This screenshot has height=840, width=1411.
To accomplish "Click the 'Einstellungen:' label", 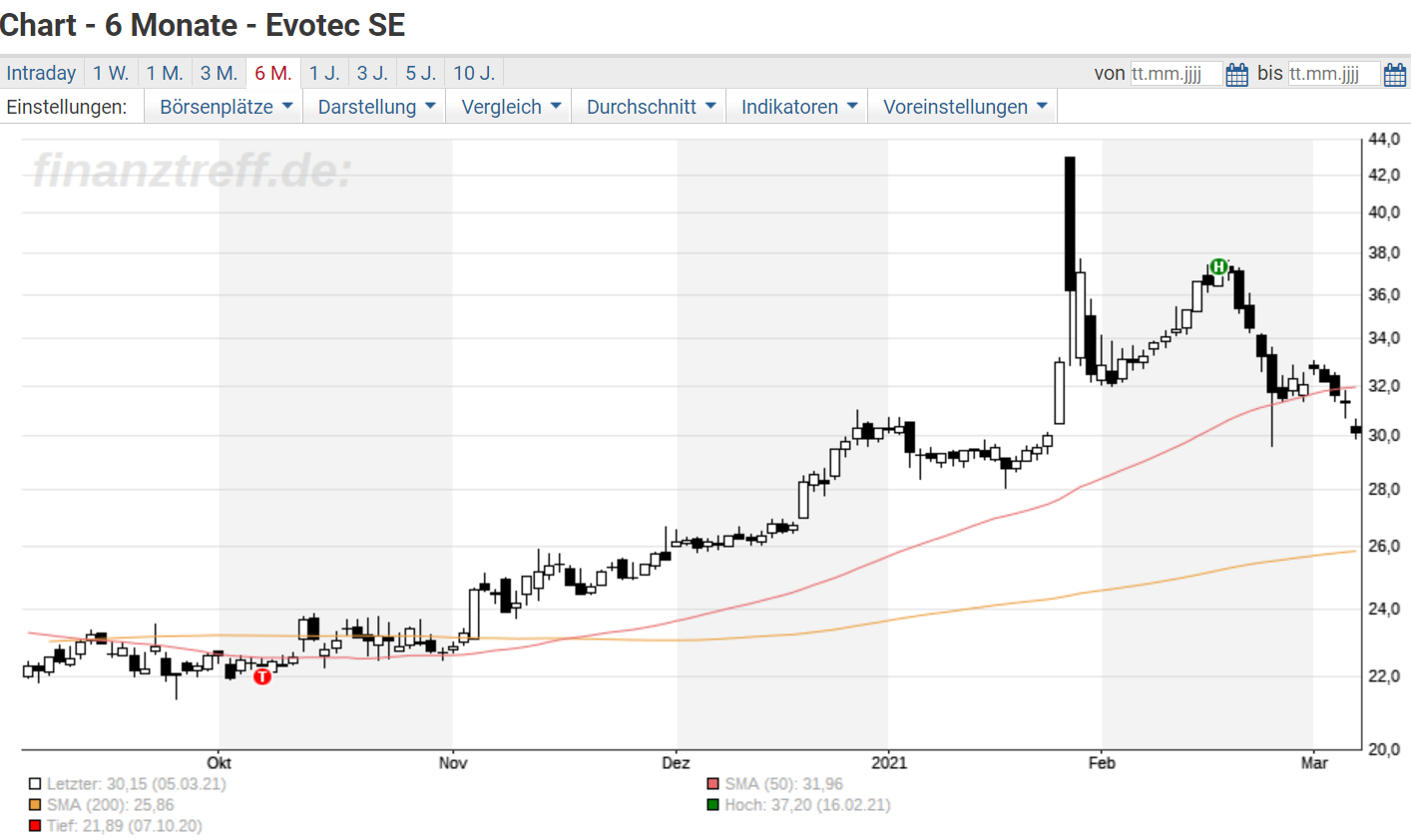I will (67, 107).
